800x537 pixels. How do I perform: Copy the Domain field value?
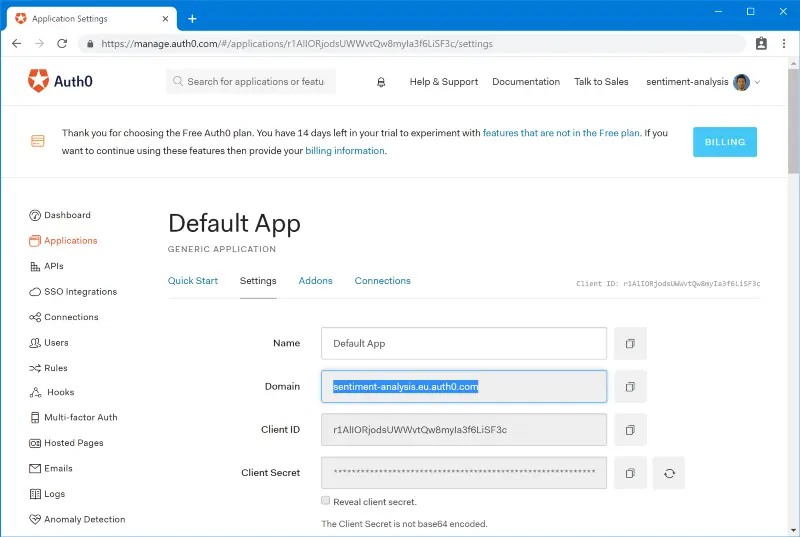[630, 386]
